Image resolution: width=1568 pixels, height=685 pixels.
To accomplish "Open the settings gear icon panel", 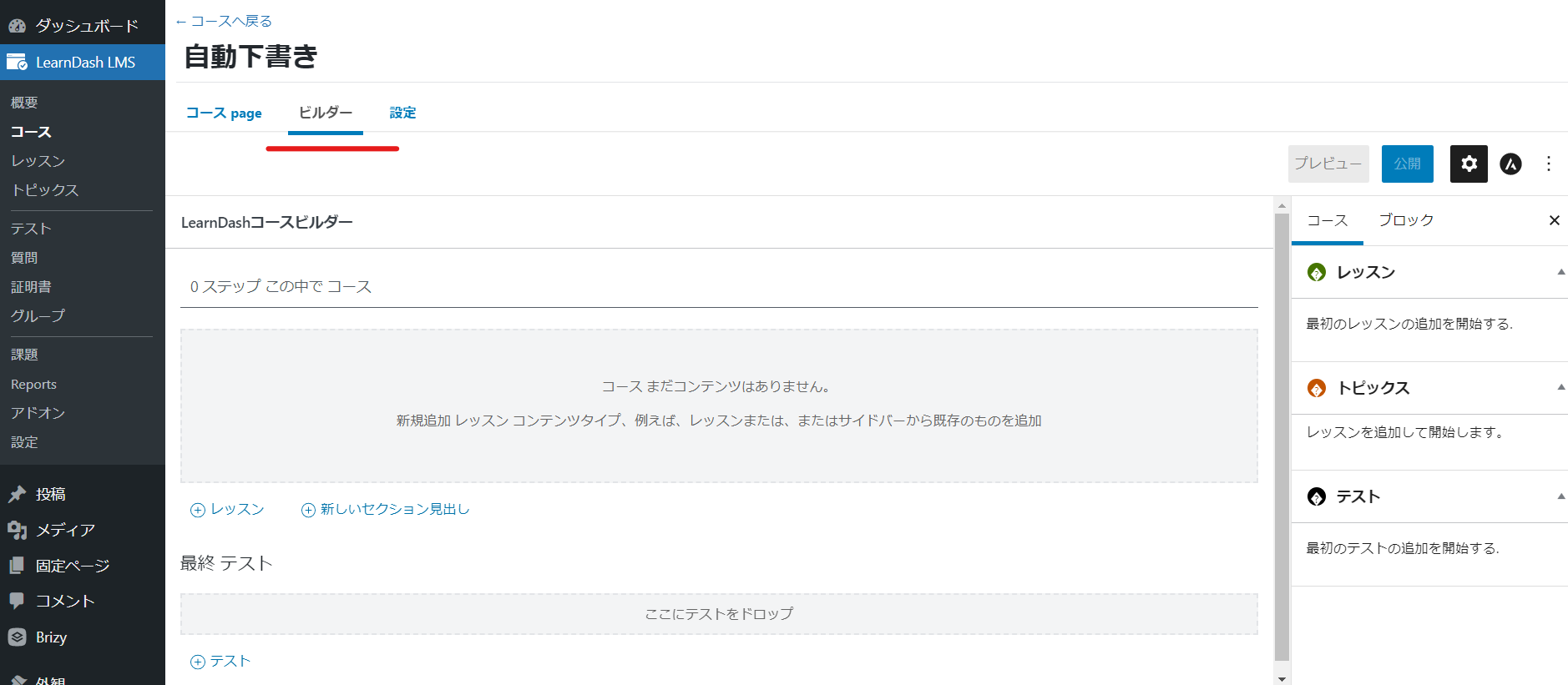I will tap(1469, 164).
